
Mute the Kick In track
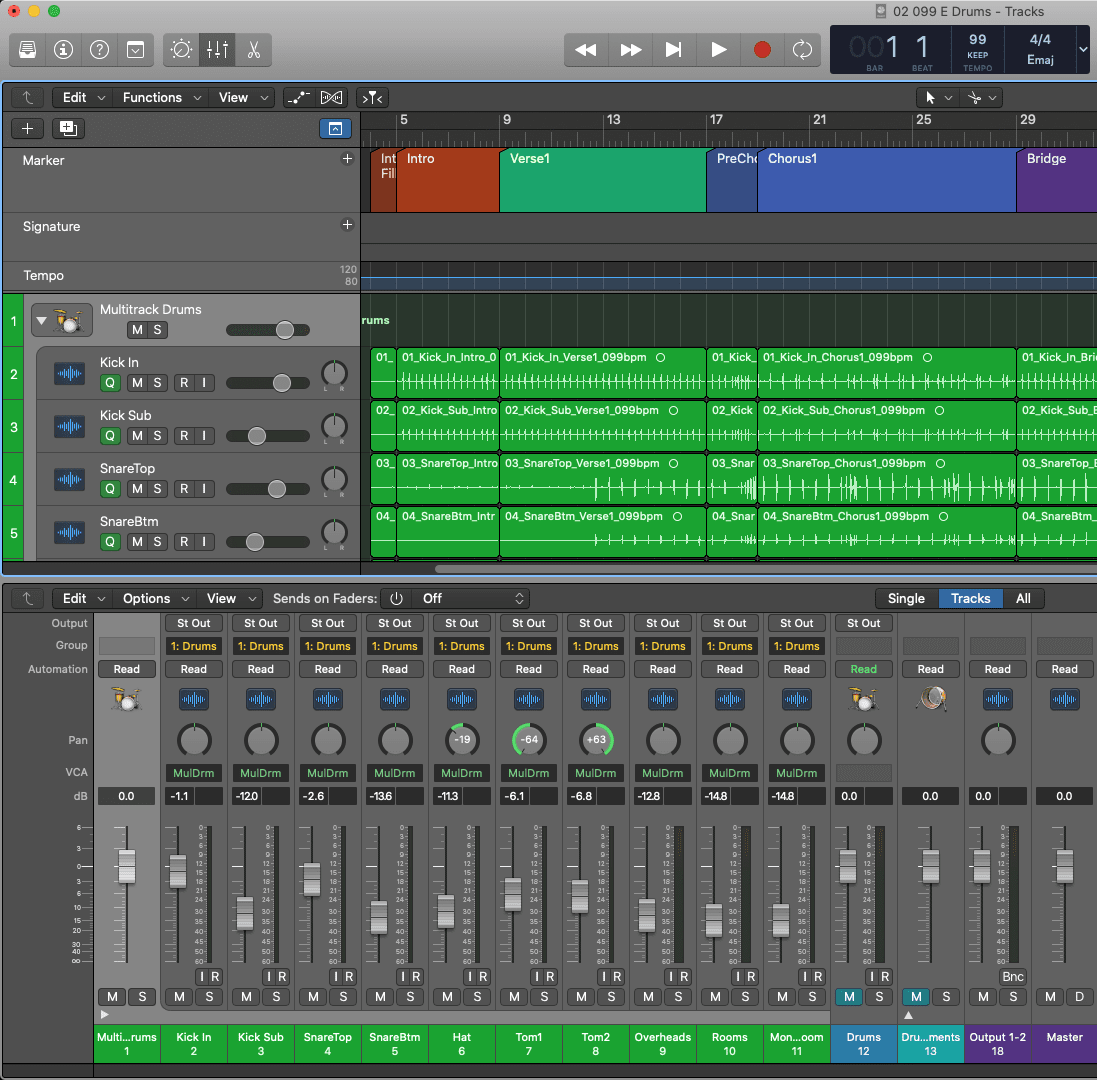(136, 382)
